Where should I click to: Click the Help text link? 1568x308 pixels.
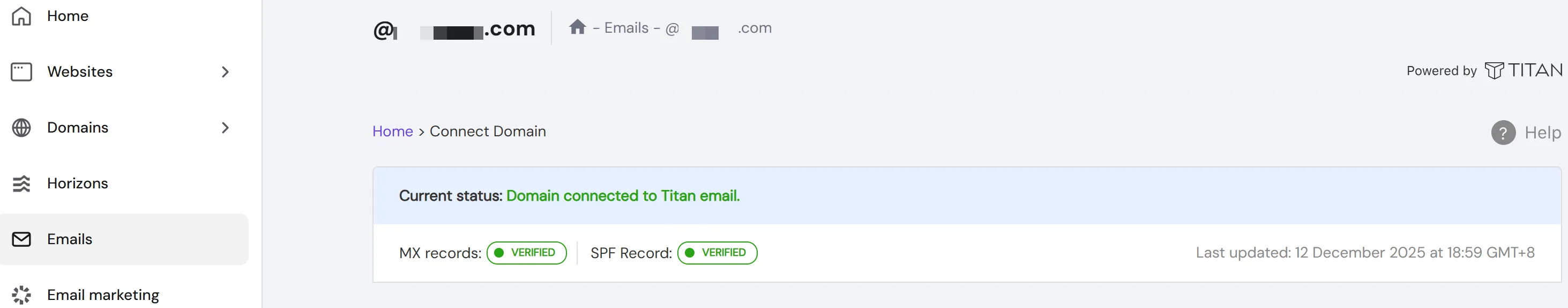1542,133
